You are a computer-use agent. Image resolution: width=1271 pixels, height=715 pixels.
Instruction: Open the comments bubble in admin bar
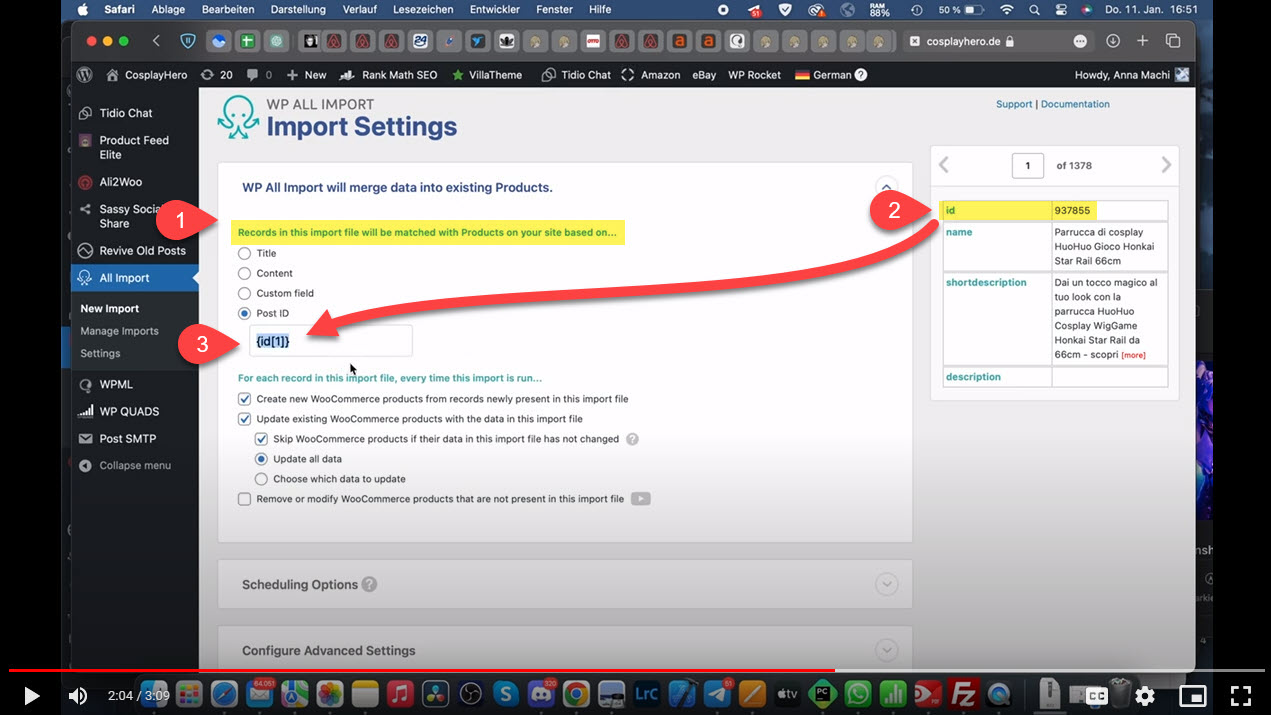[x=259, y=75]
